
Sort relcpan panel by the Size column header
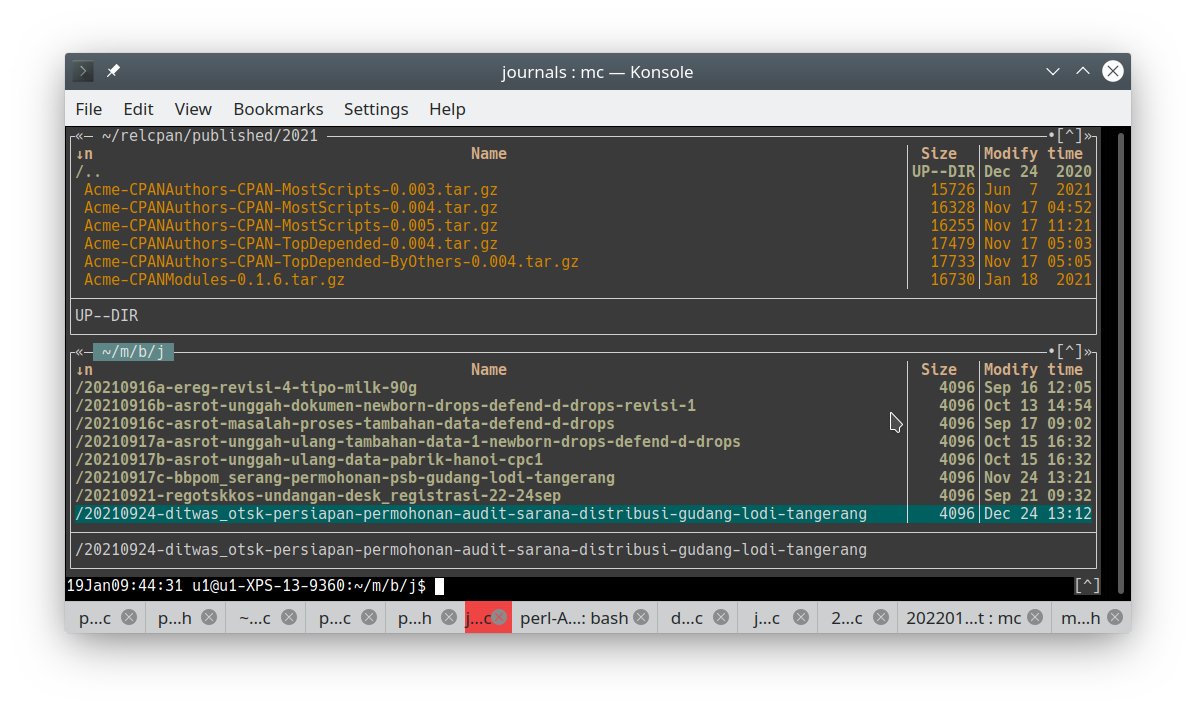(x=939, y=154)
